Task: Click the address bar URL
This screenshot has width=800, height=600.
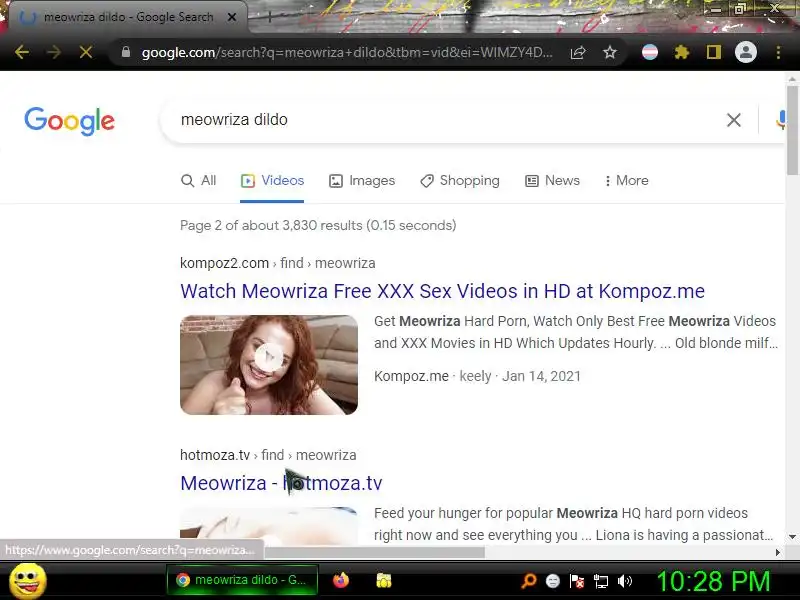Action: tap(347, 52)
